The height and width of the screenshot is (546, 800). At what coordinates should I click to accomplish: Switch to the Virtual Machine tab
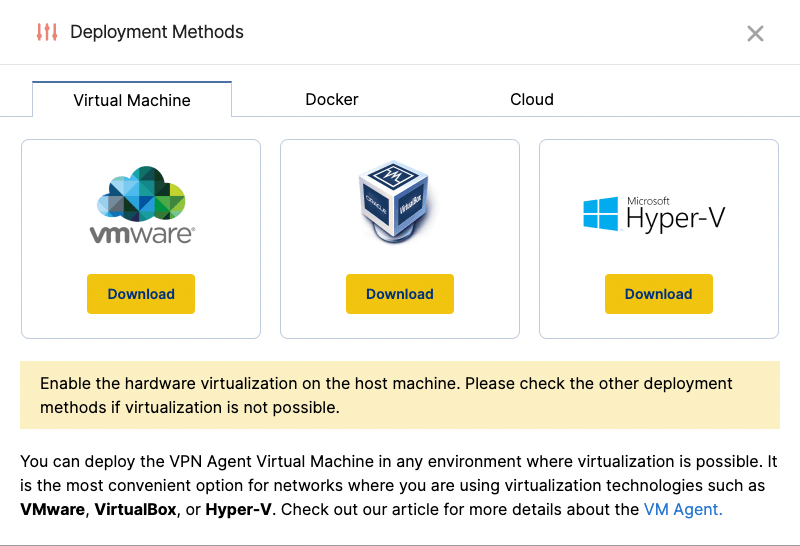[x=132, y=100]
